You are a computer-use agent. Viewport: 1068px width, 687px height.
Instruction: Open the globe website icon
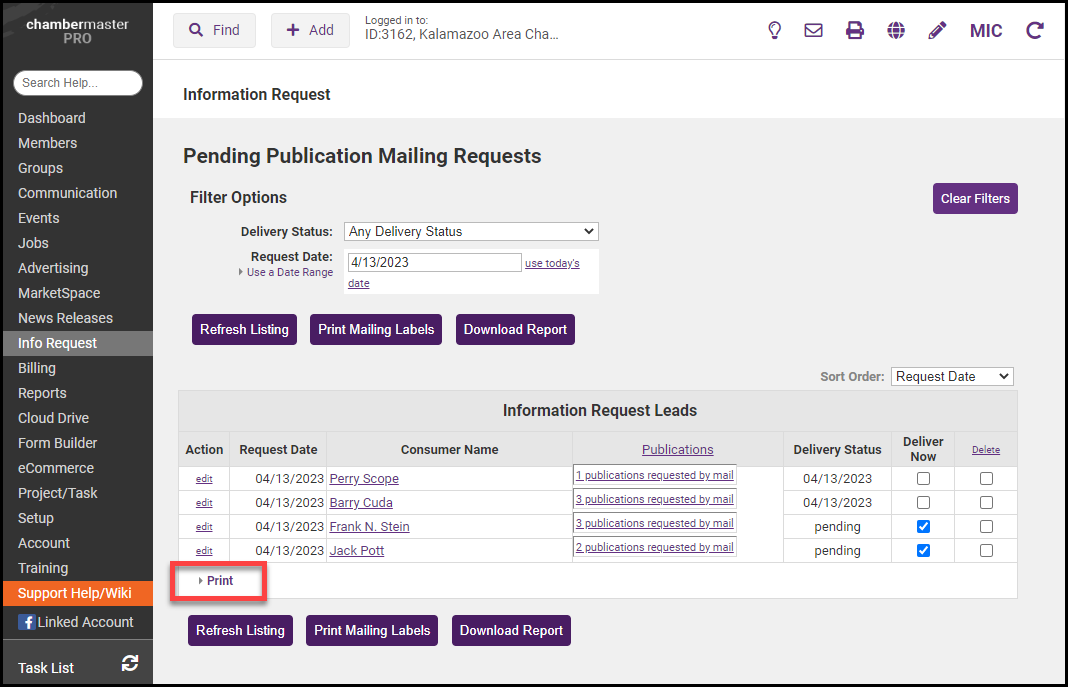point(896,30)
